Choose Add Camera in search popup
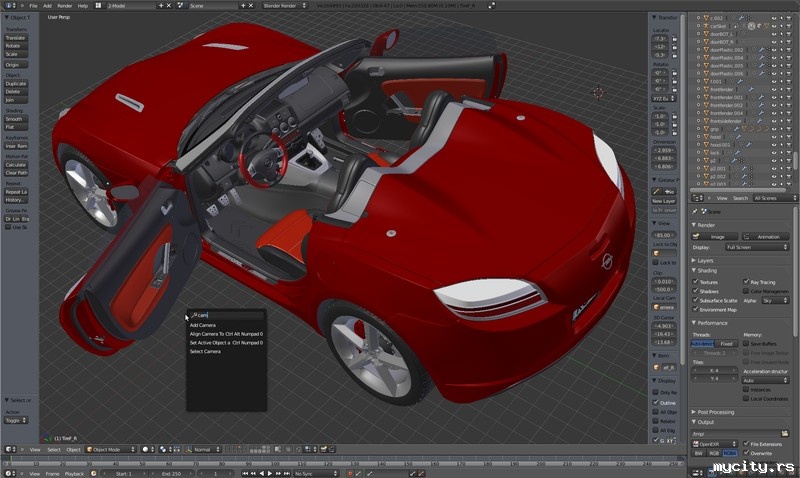800x478 pixels. (203, 325)
